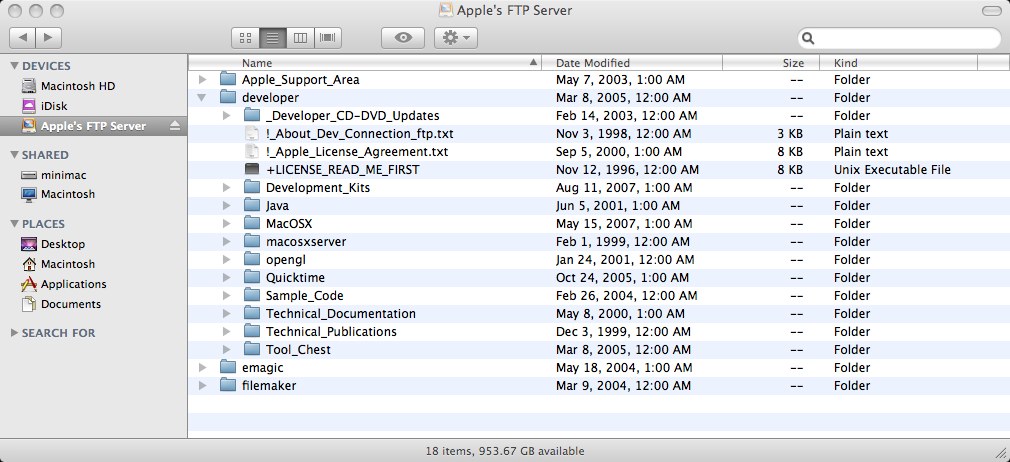Expand the emagic folder triangle
1010x462 pixels.
coord(202,368)
